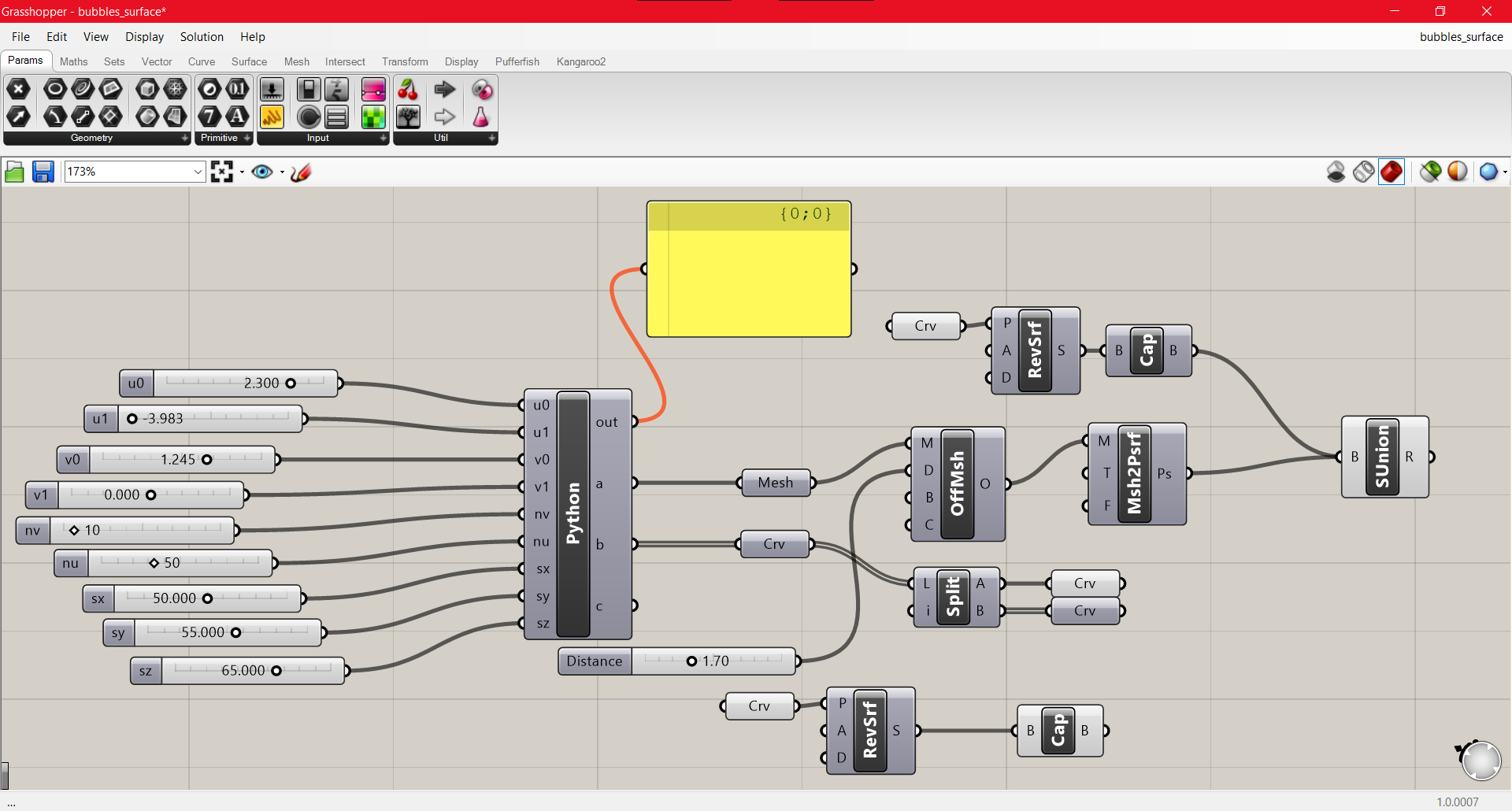The image size is (1512, 811).
Task: Click the nv slider grip at 10
Action: pos(74,531)
